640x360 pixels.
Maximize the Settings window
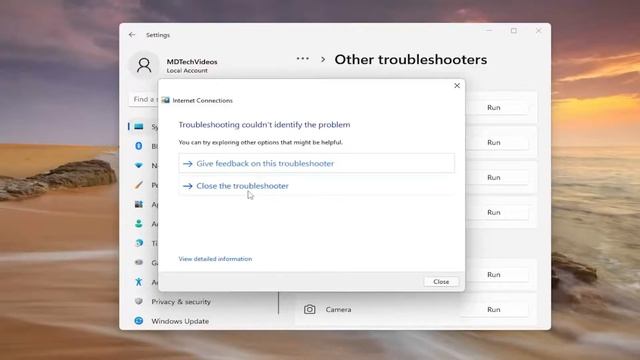pos(513,31)
